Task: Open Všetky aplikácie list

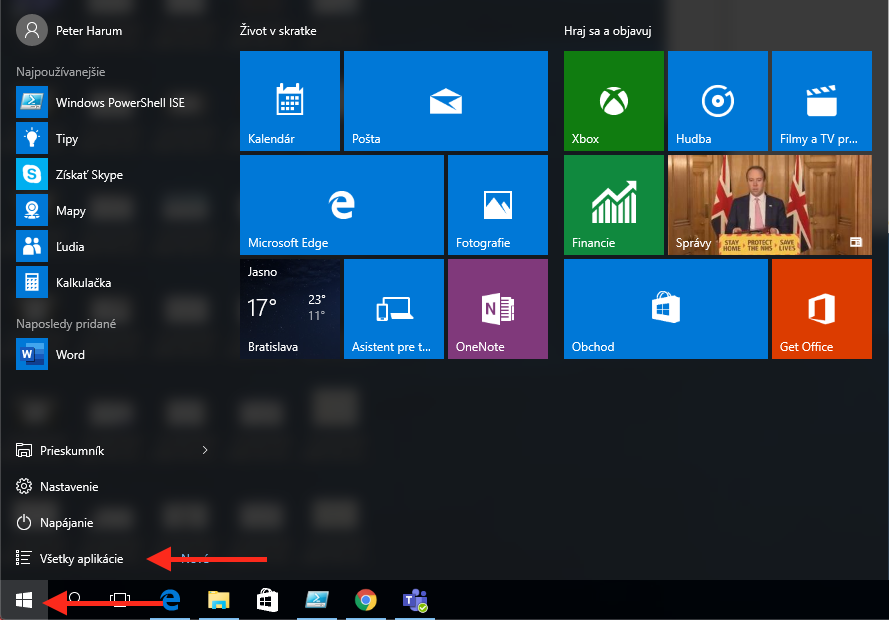Action: [x=81, y=559]
